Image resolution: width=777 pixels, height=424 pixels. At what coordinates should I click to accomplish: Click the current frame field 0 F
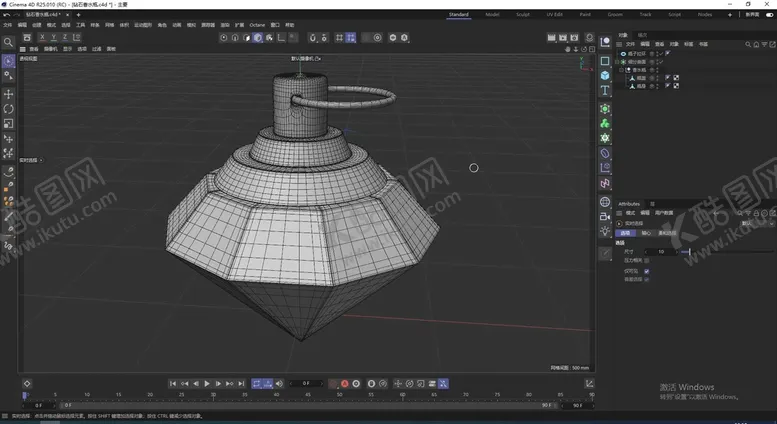click(x=306, y=383)
